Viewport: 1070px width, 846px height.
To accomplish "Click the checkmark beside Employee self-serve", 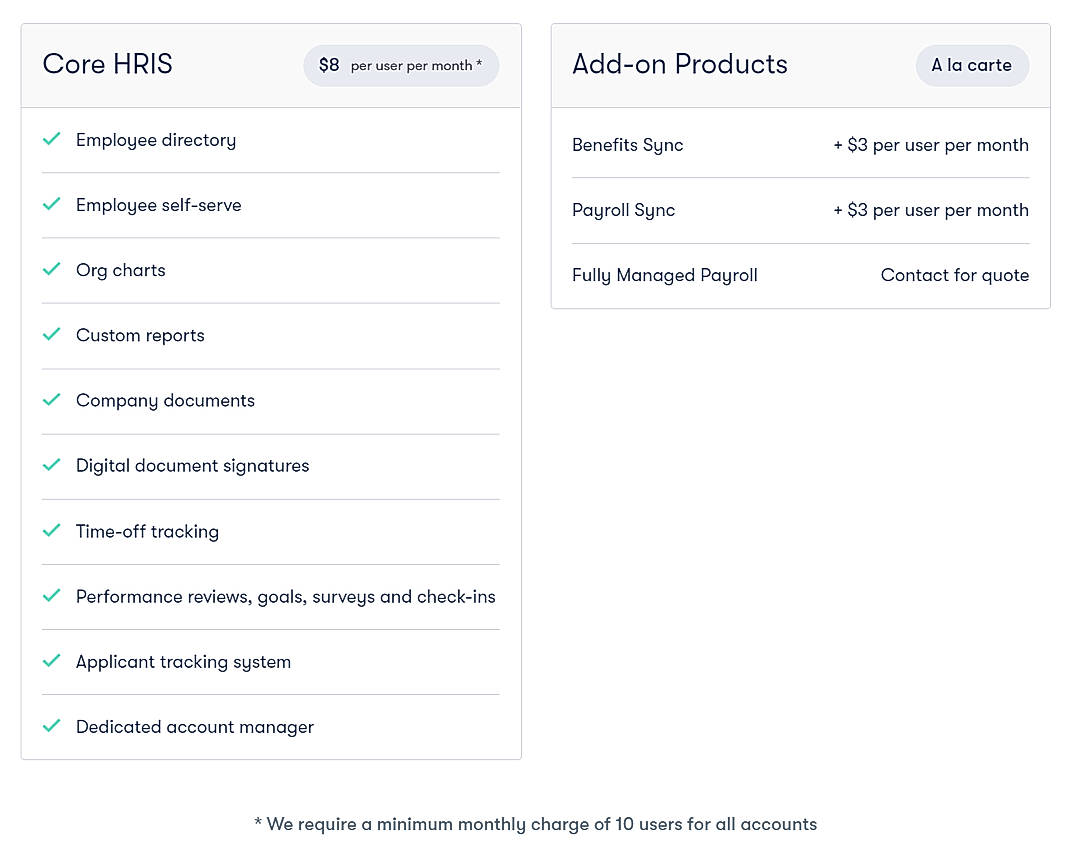I will [52, 205].
